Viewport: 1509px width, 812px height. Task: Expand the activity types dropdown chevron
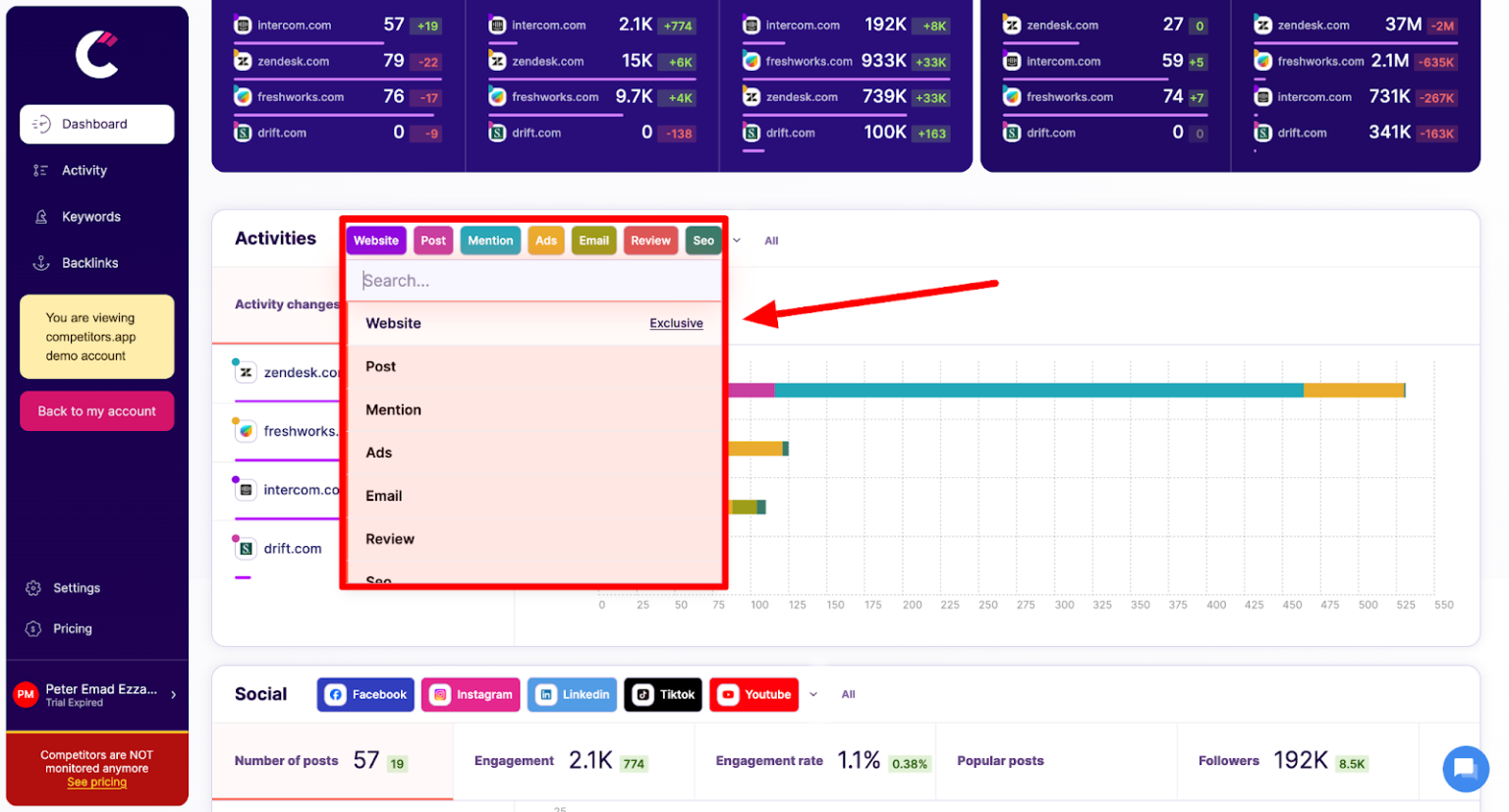pos(736,240)
